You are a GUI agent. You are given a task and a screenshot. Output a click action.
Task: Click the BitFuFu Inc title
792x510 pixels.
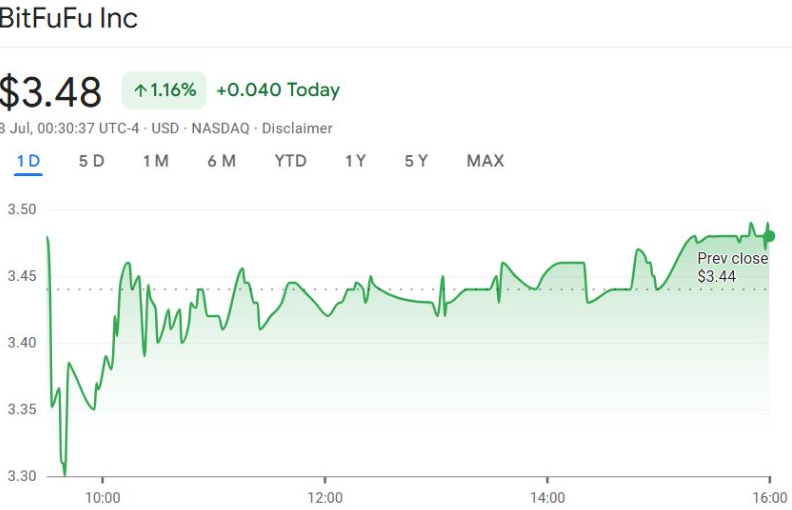pos(68,18)
